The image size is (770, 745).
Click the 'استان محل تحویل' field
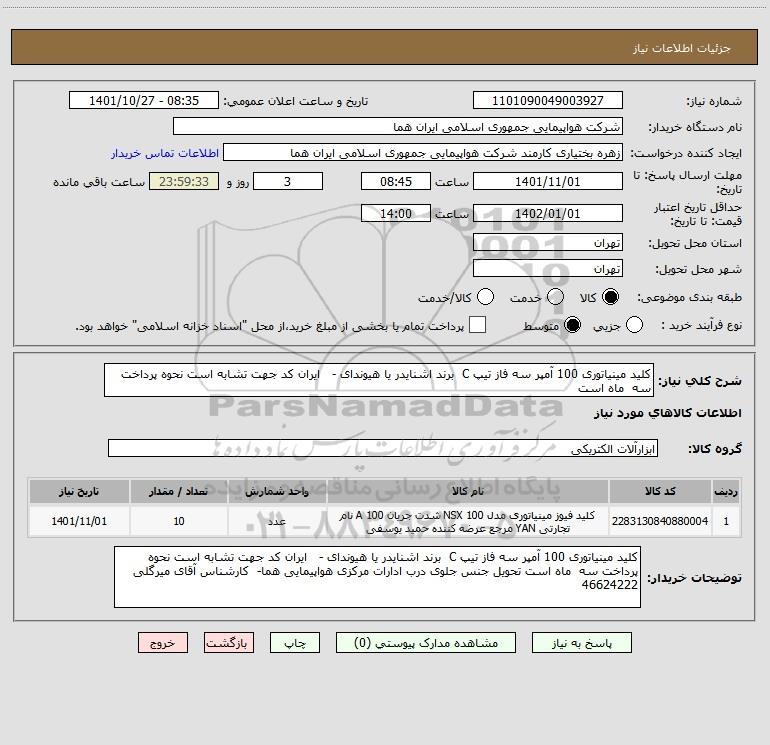pyautogui.click(x=547, y=243)
